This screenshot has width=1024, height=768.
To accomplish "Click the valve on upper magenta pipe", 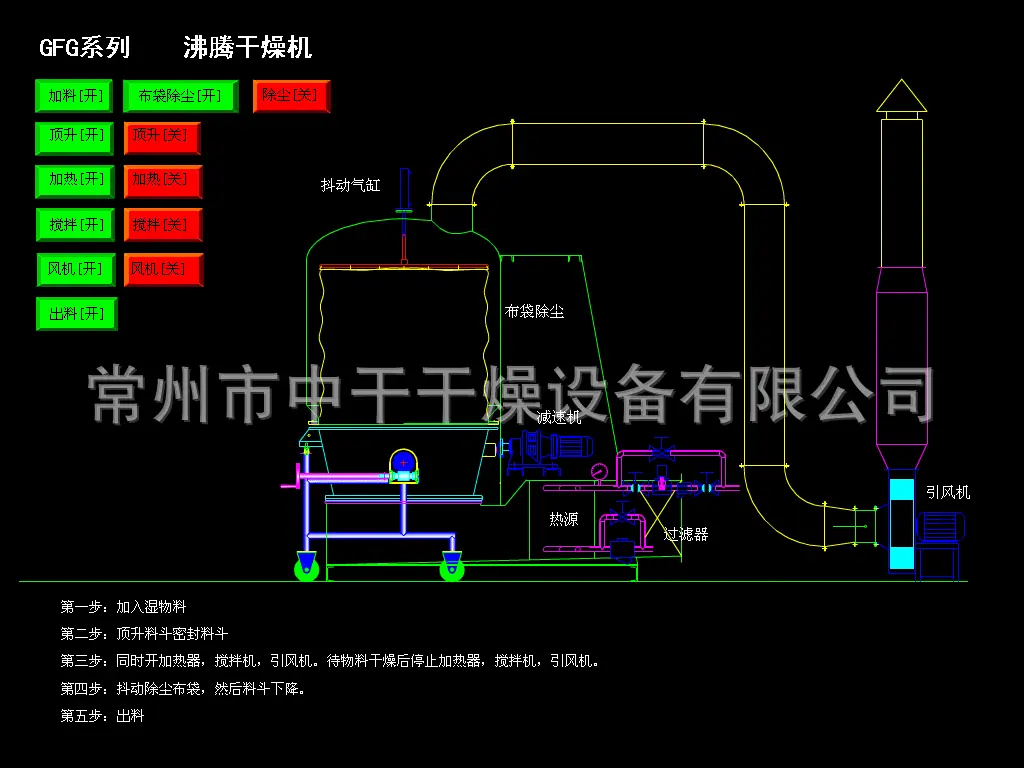I will click(x=661, y=450).
